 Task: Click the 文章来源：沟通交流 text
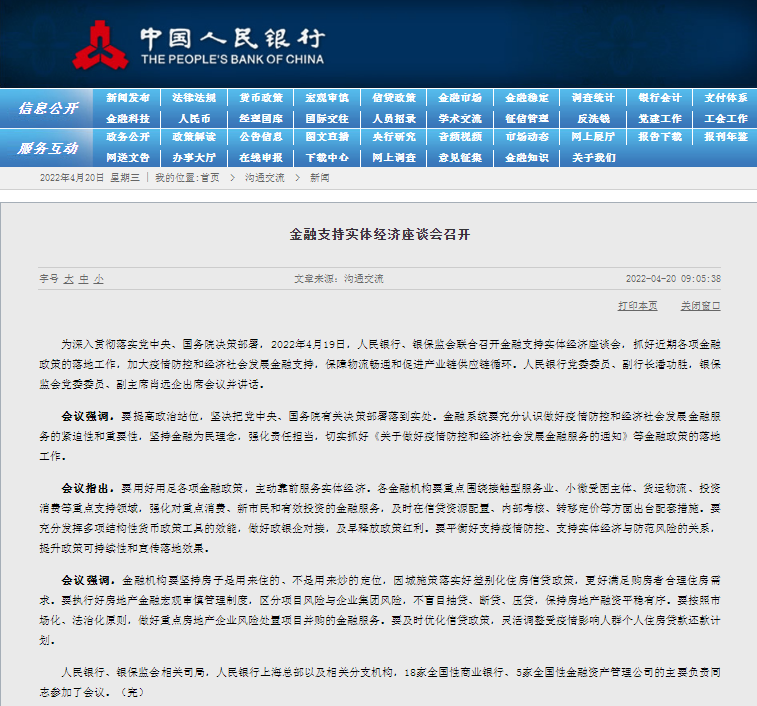tap(339, 279)
